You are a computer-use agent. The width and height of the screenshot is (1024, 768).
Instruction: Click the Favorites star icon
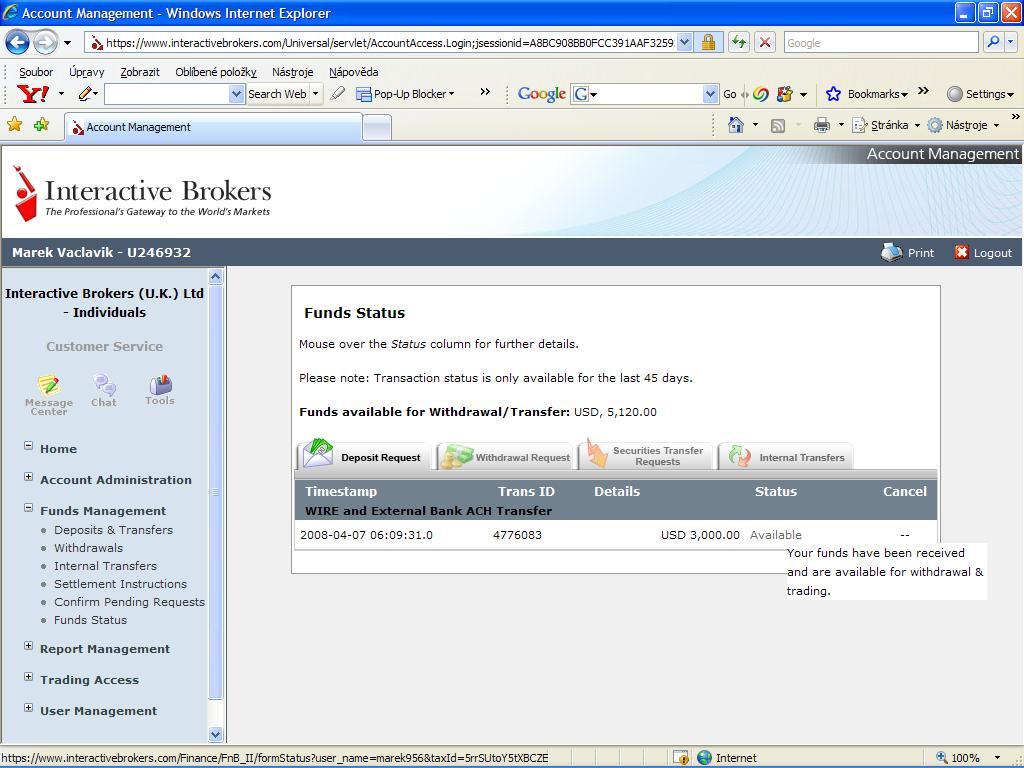pos(14,124)
